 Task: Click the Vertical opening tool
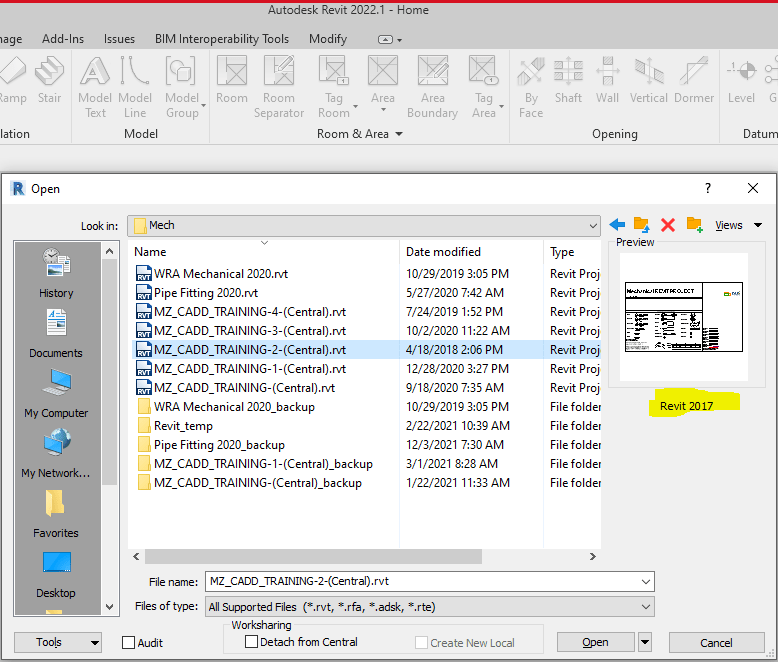pyautogui.click(x=648, y=81)
